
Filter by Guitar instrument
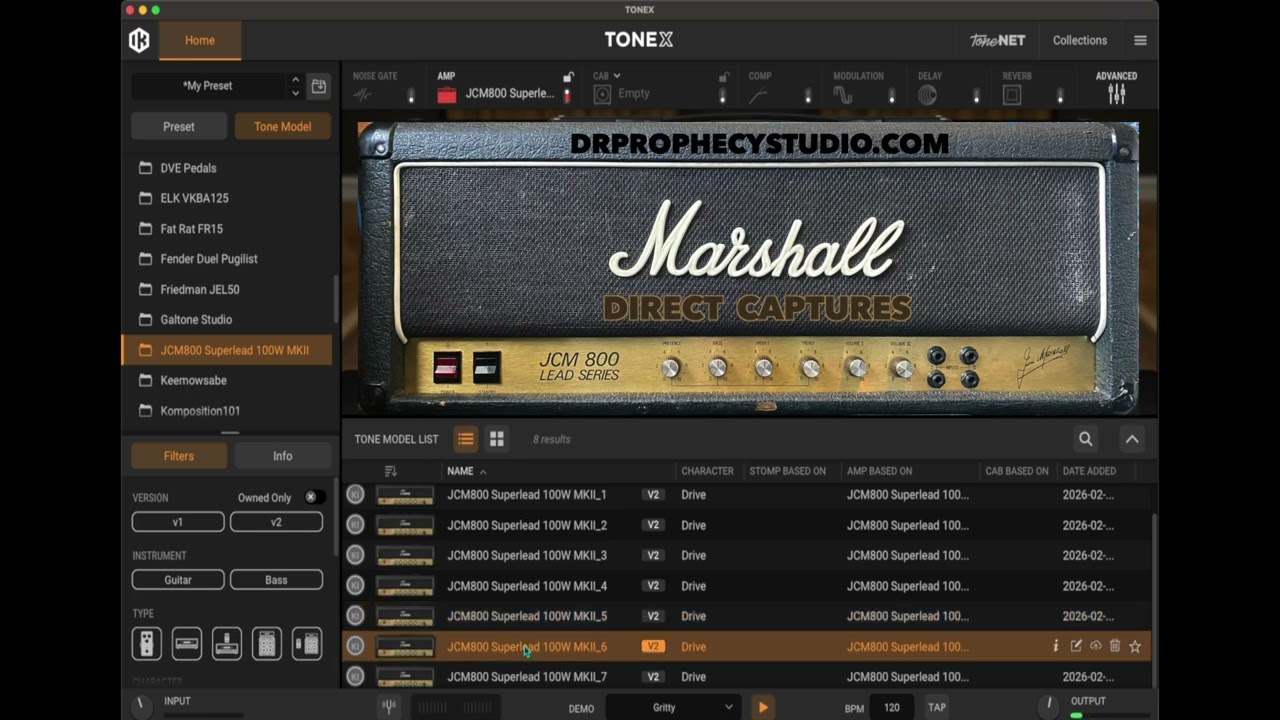[x=178, y=580]
